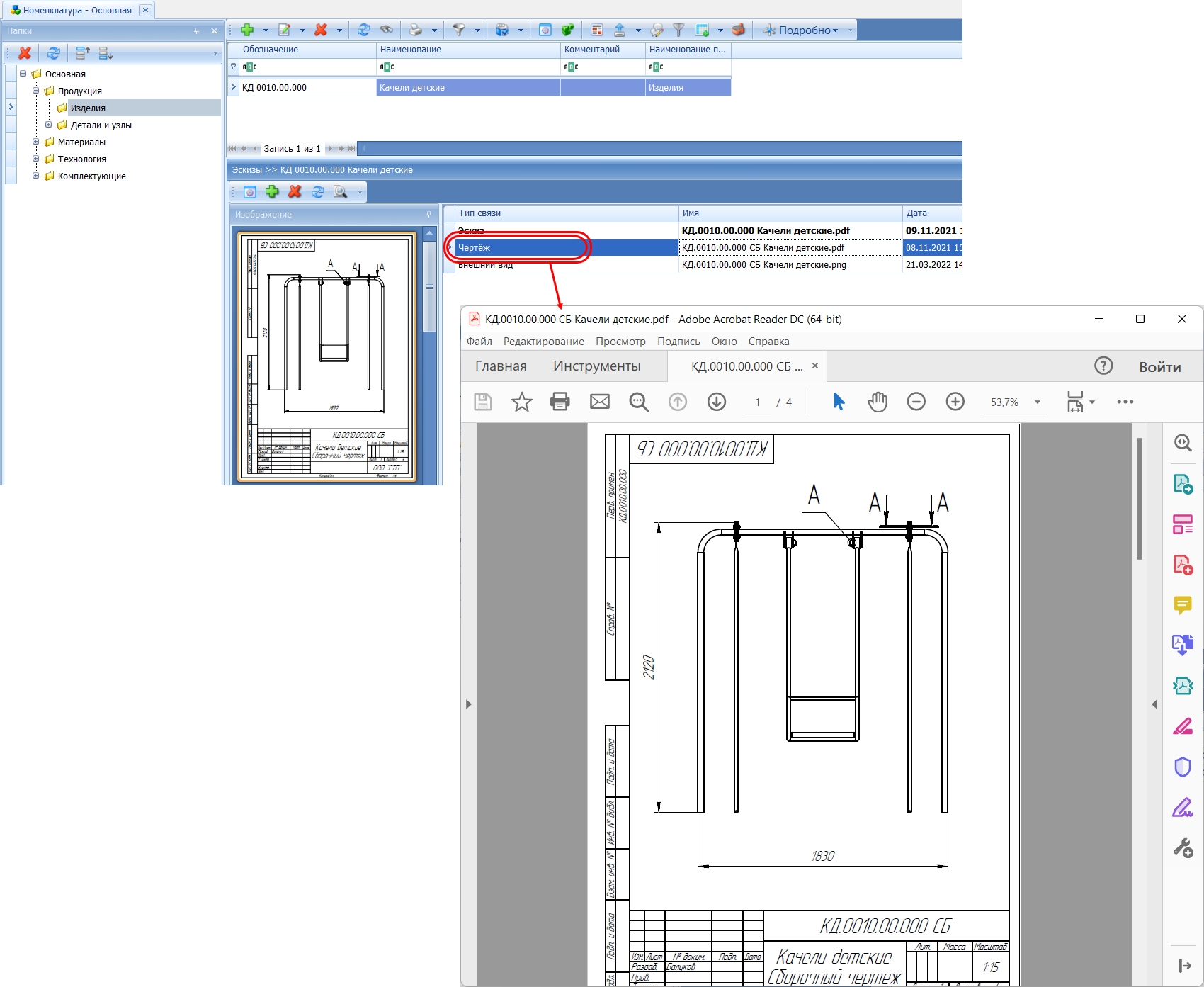The image size is (1204, 987).
Task: Click the Edit record pencil icon in the nomenclature toolbar
Action: pos(285,30)
